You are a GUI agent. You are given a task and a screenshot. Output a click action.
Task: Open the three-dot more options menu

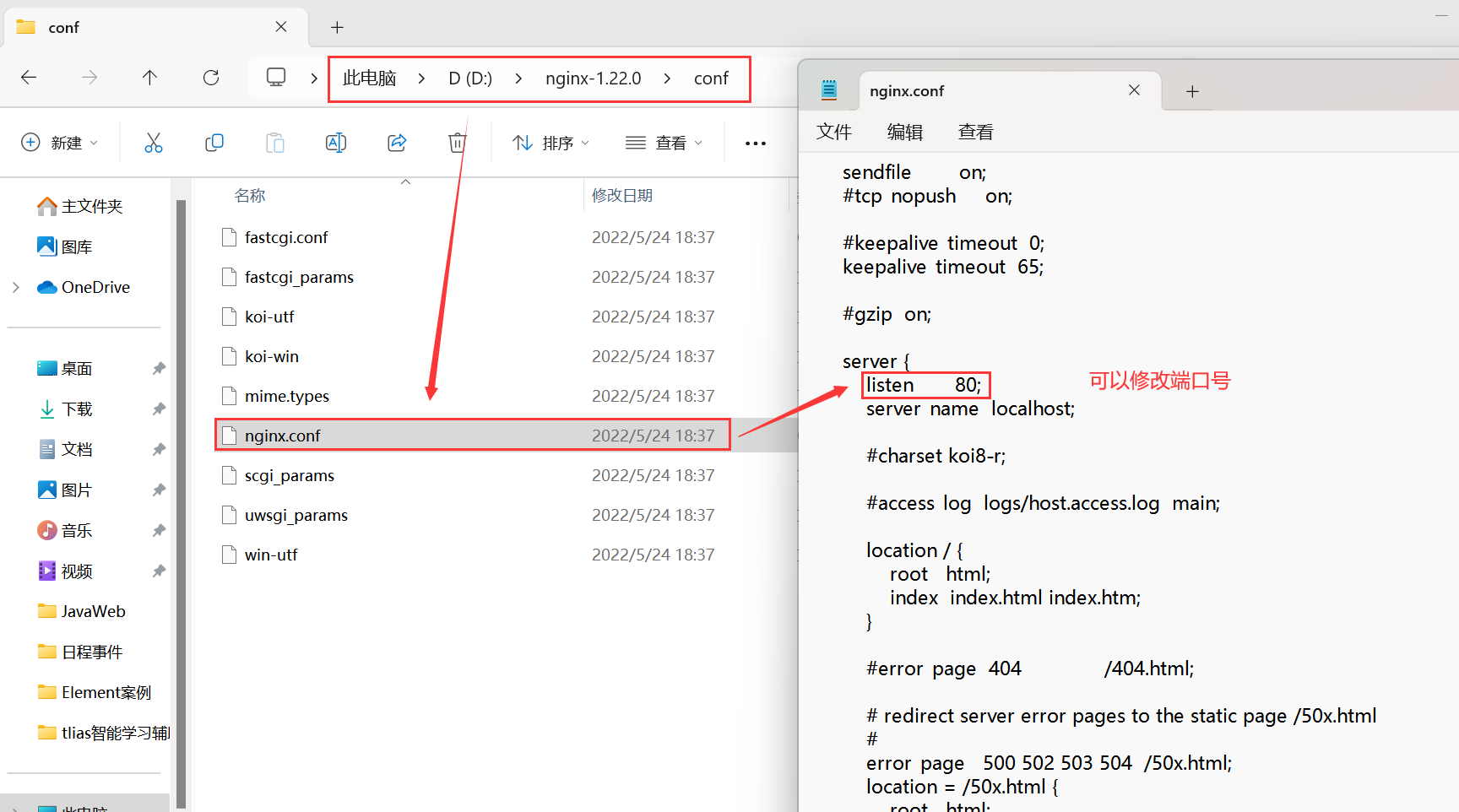[756, 143]
